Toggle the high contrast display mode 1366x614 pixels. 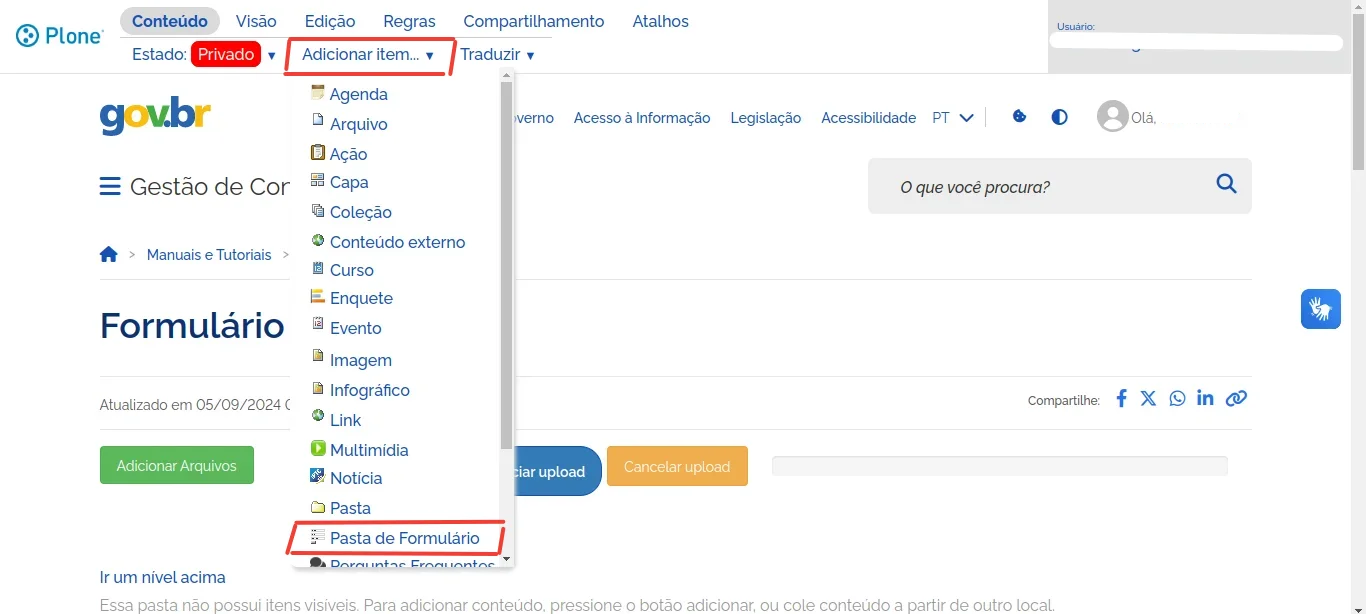point(1059,117)
